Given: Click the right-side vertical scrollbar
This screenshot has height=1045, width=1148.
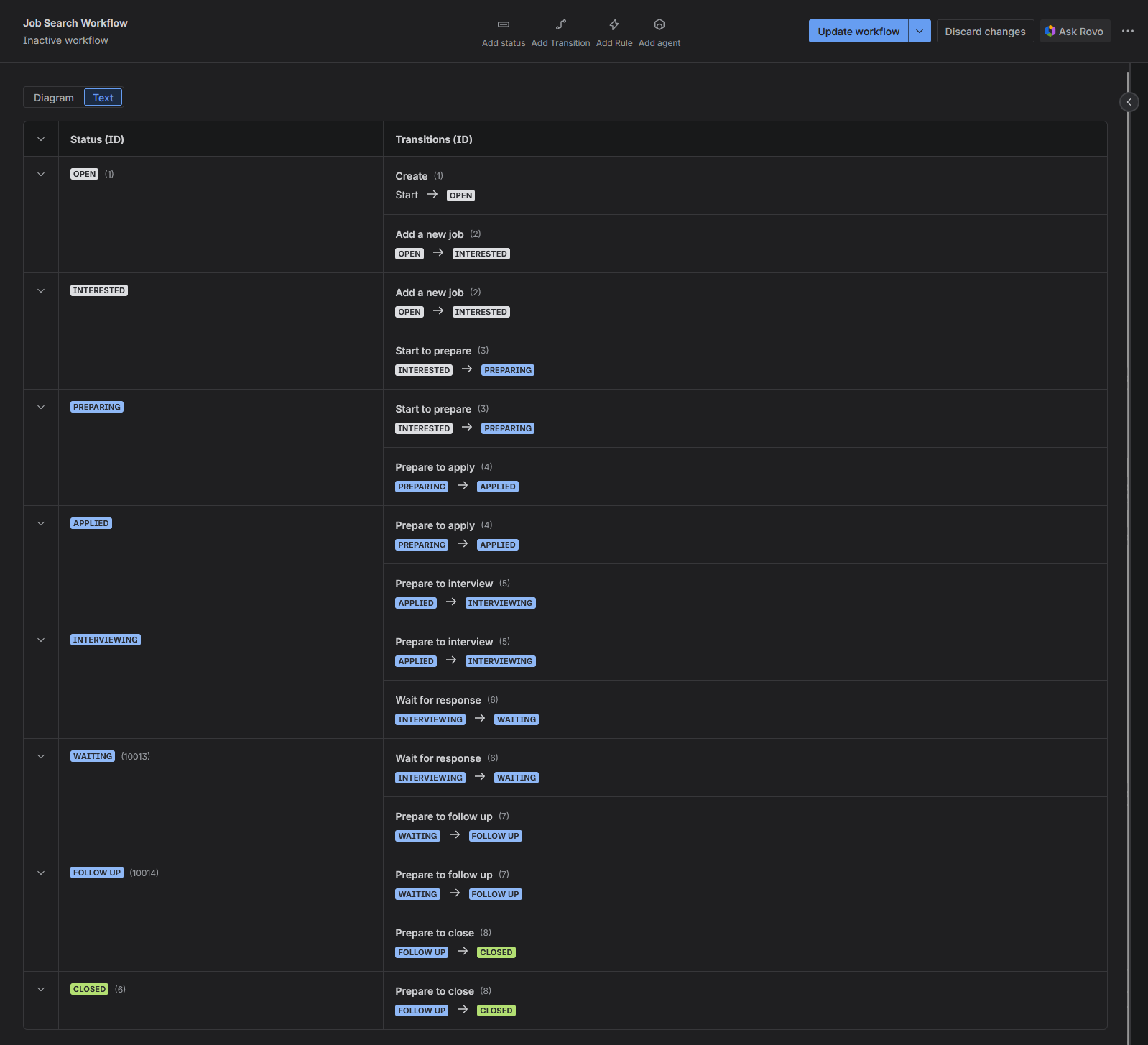Looking at the screenshot, I should point(1128,558).
